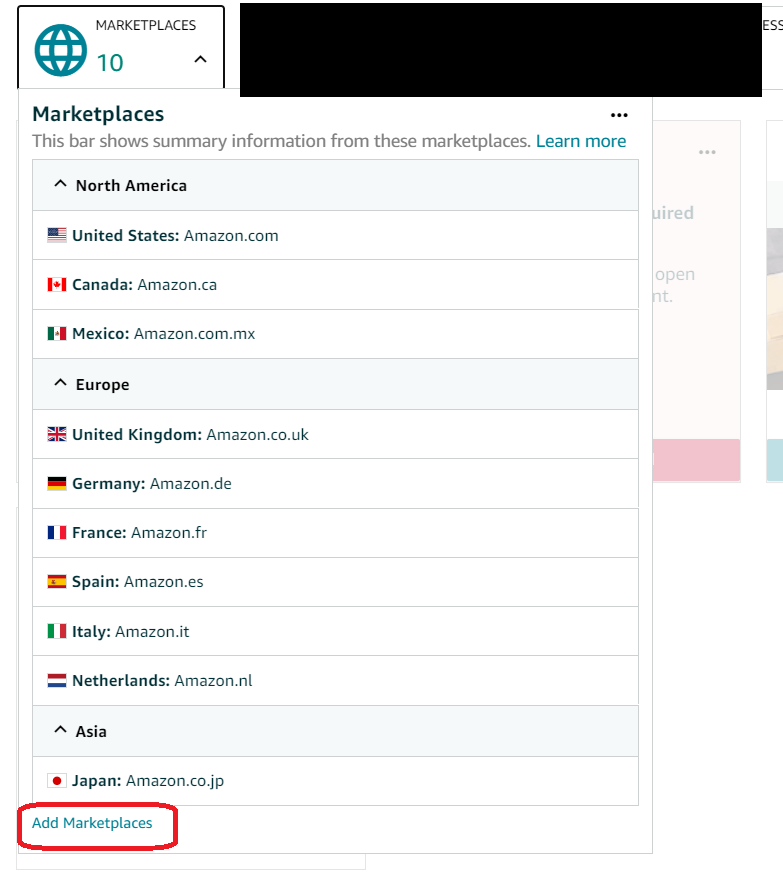
Task: Click the marketplace count 10
Action: 110,63
